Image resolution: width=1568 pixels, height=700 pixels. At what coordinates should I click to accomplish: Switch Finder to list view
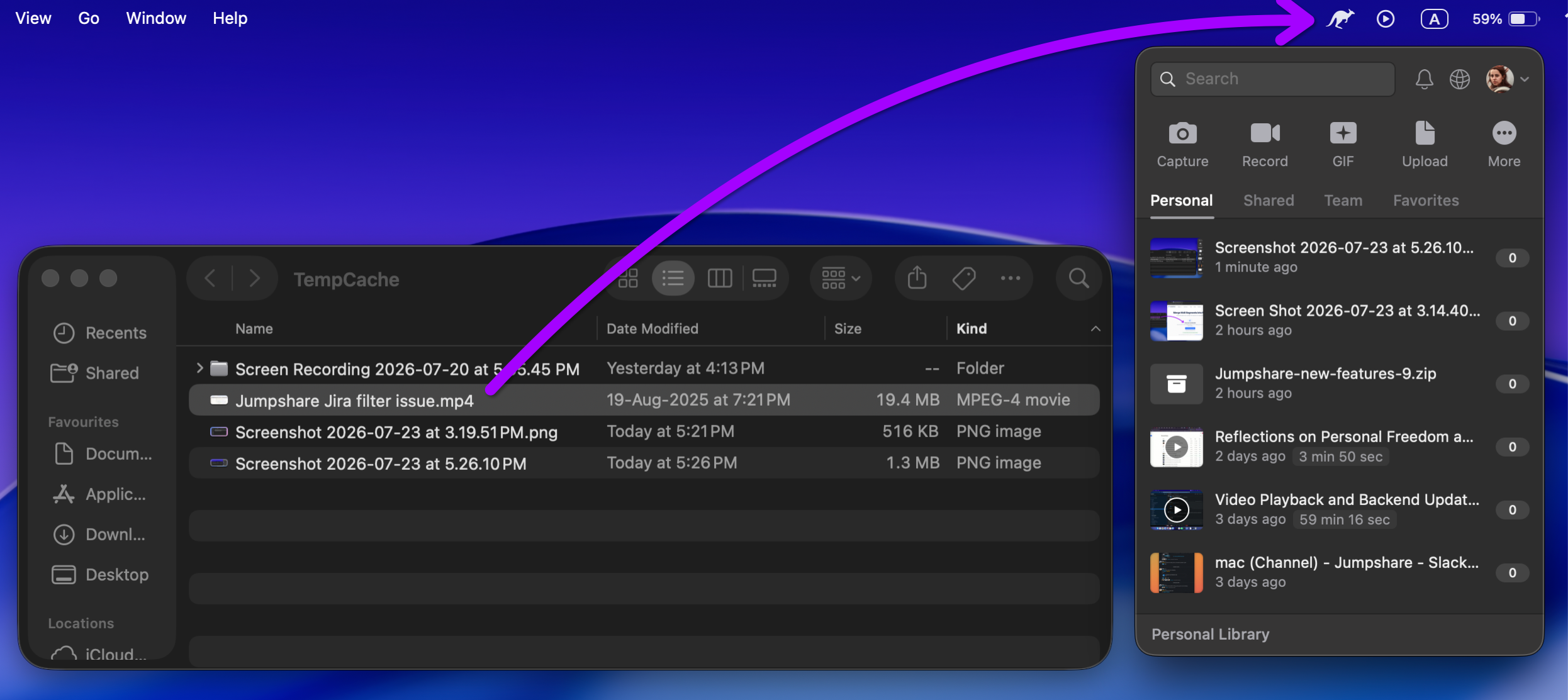click(673, 278)
